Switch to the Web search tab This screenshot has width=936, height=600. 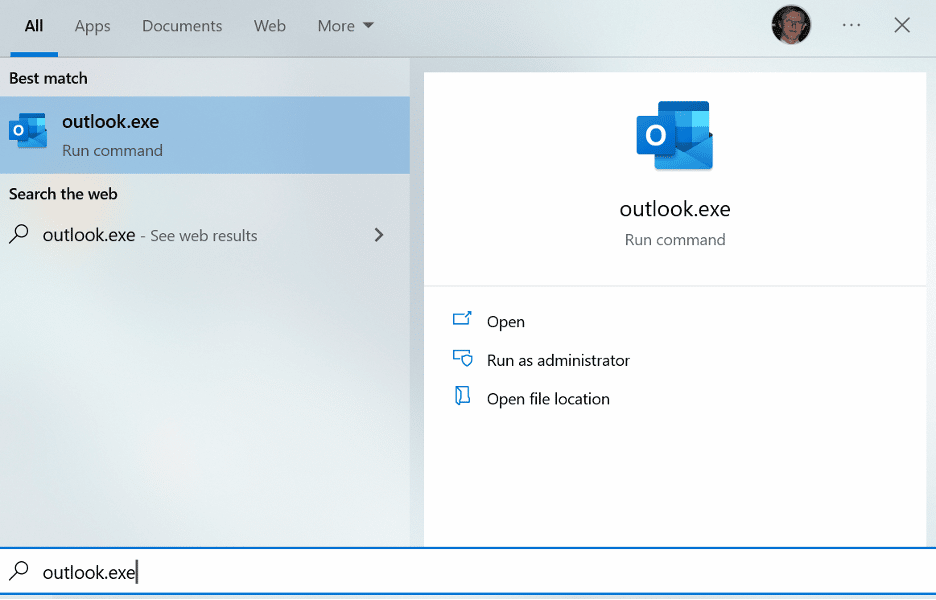tap(270, 26)
